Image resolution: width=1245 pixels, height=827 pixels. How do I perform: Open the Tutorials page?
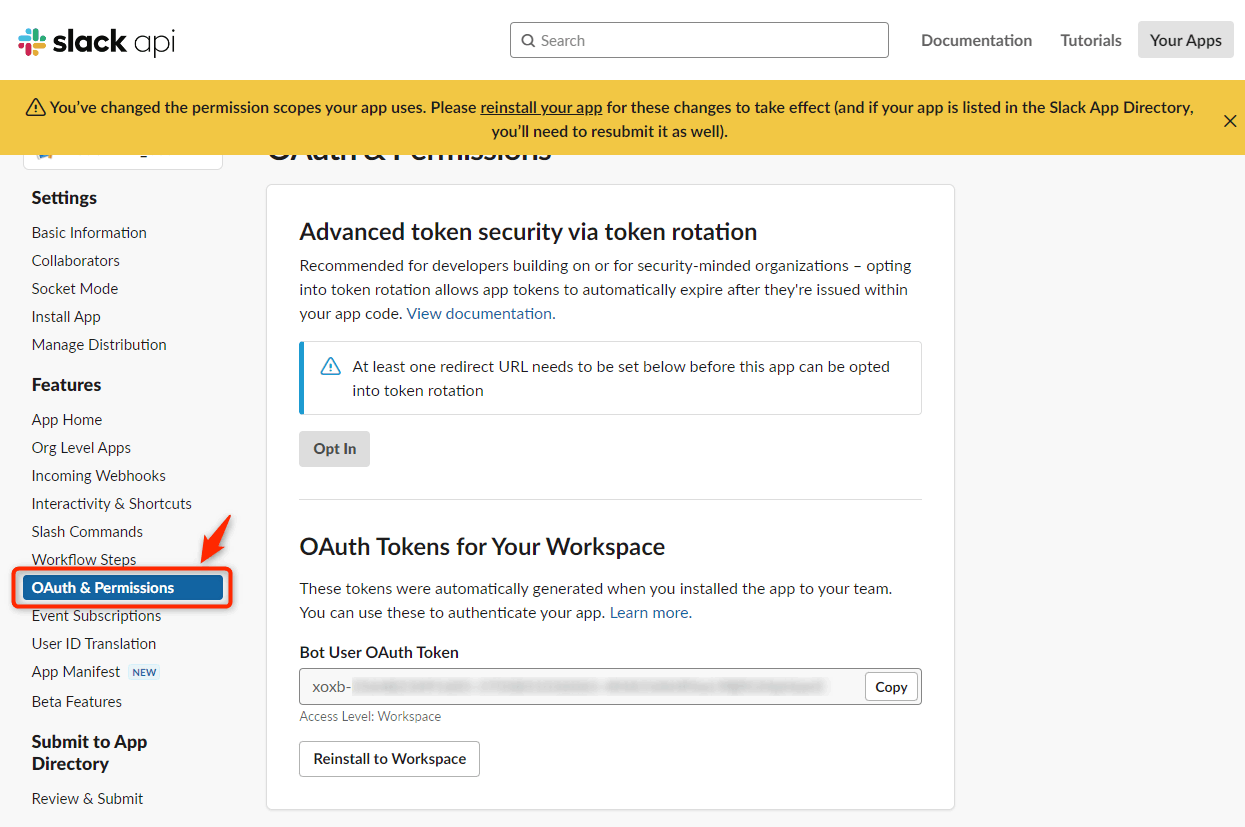tap(1091, 40)
